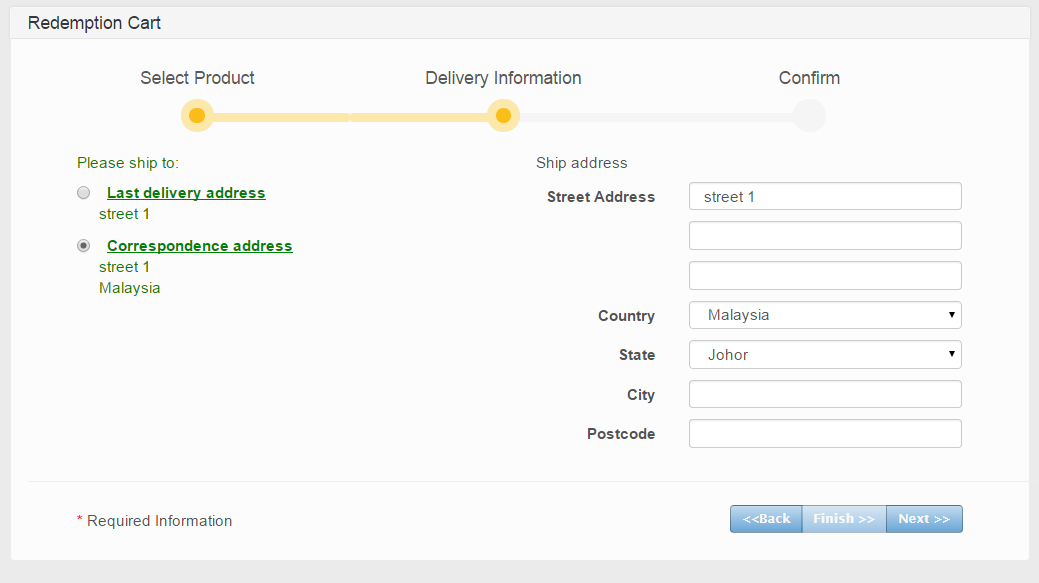Image resolution: width=1039 pixels, height=583 pixels.
Task: Select the Correspondence address radio button
Action: click(84, 245)
